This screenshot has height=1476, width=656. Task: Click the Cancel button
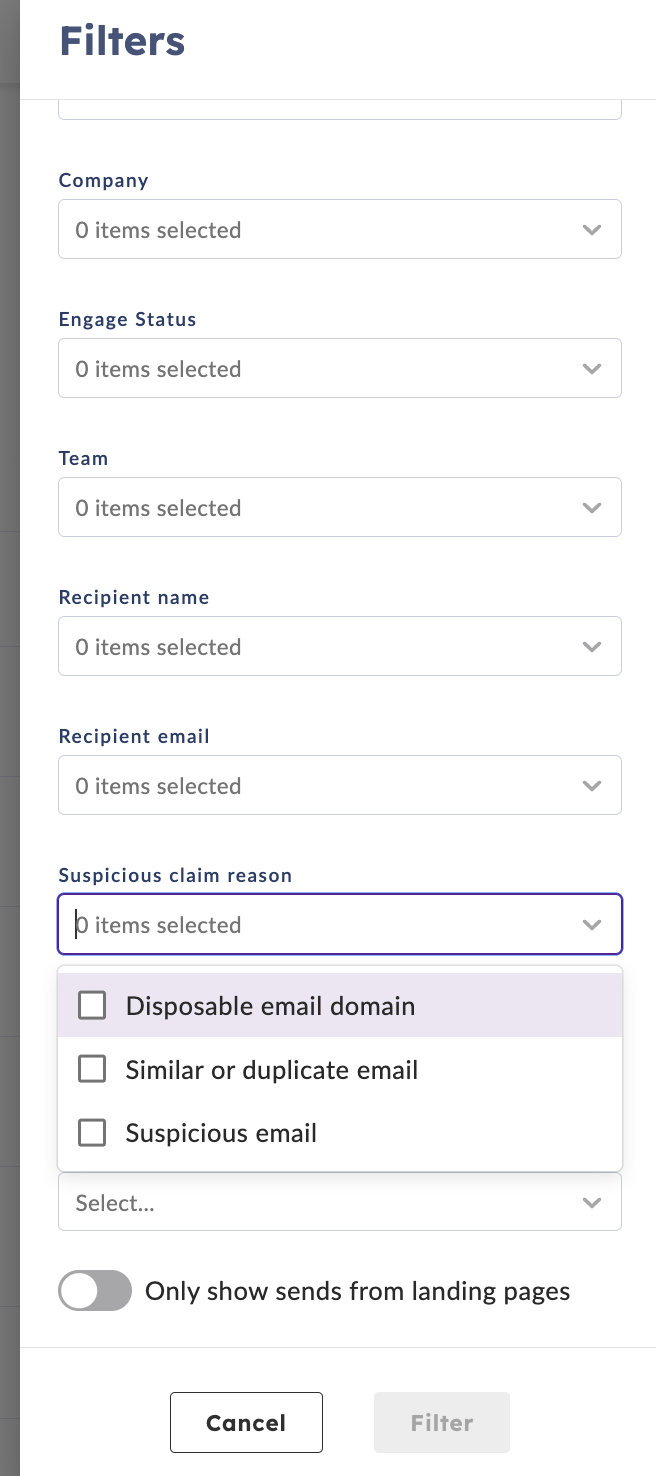(x=246, y=1422)
